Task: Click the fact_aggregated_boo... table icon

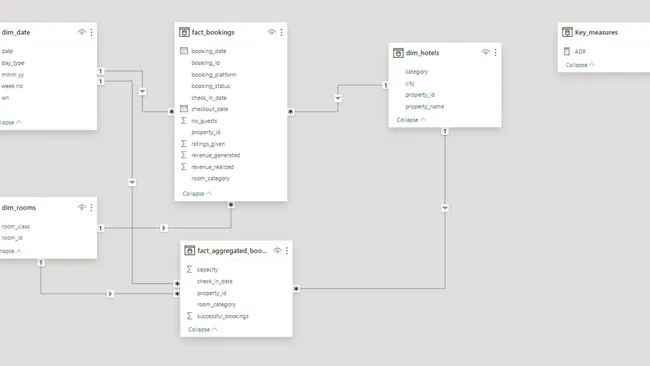Action: (189, 250)
